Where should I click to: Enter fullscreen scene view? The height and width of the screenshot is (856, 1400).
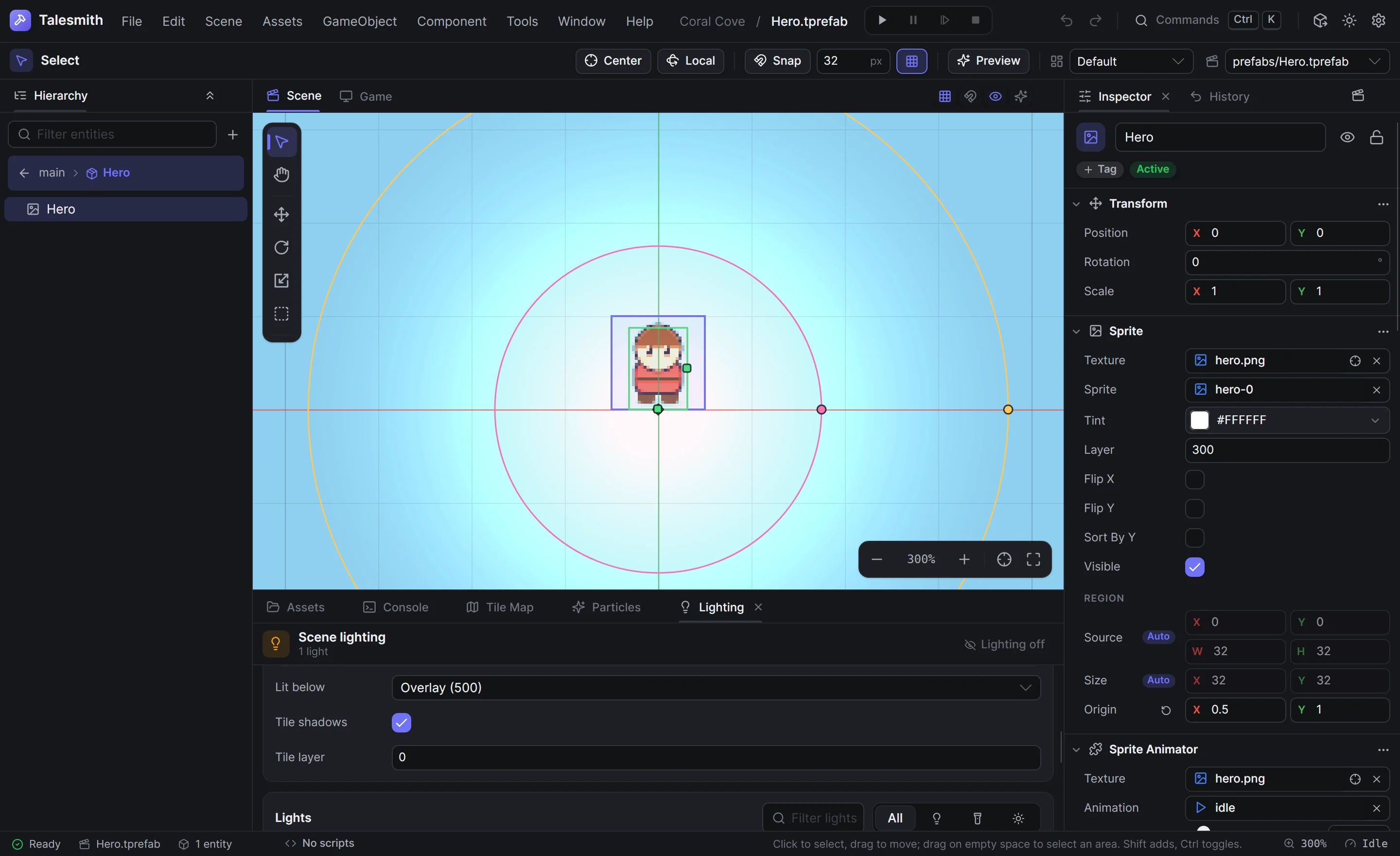point(1033,559)
